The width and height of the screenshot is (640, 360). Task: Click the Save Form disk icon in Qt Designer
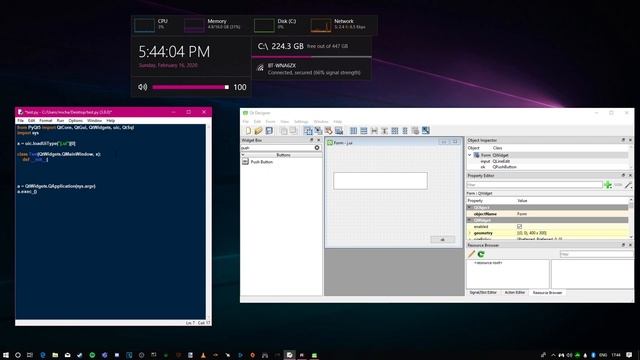269,131
